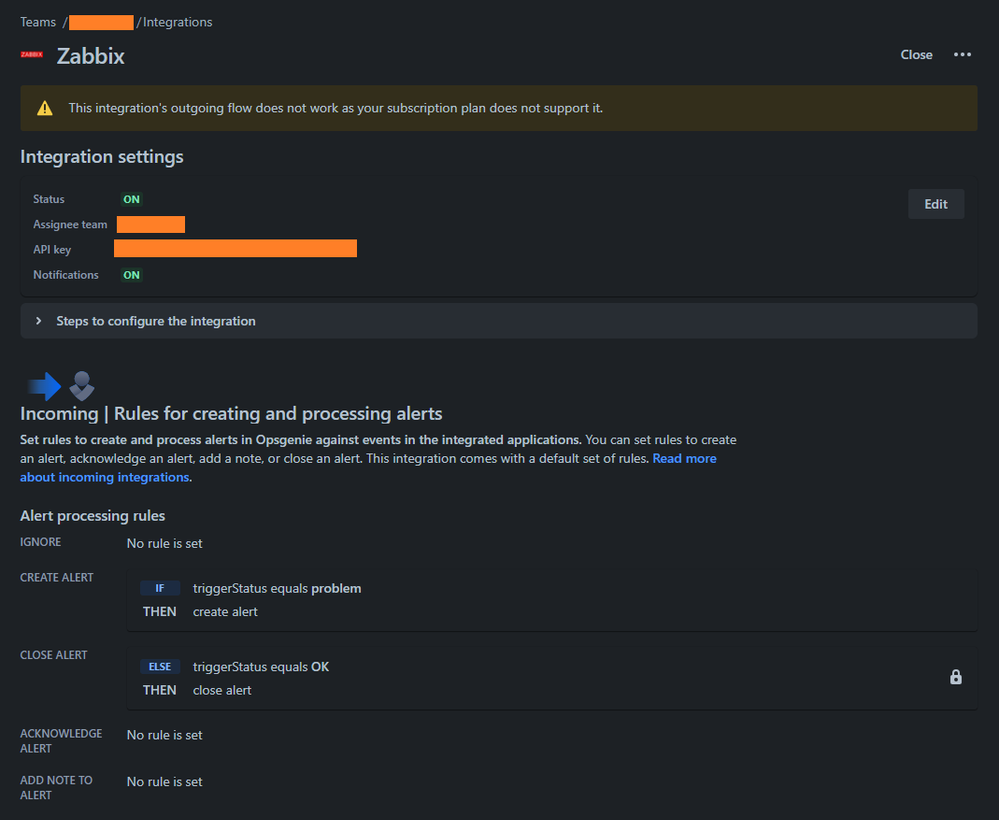The width and height of the screenshot is (999, 820).
Task: Click 'No rule is set' beside ACKNOWLEDGE ALERT
Action: (164, 735)
